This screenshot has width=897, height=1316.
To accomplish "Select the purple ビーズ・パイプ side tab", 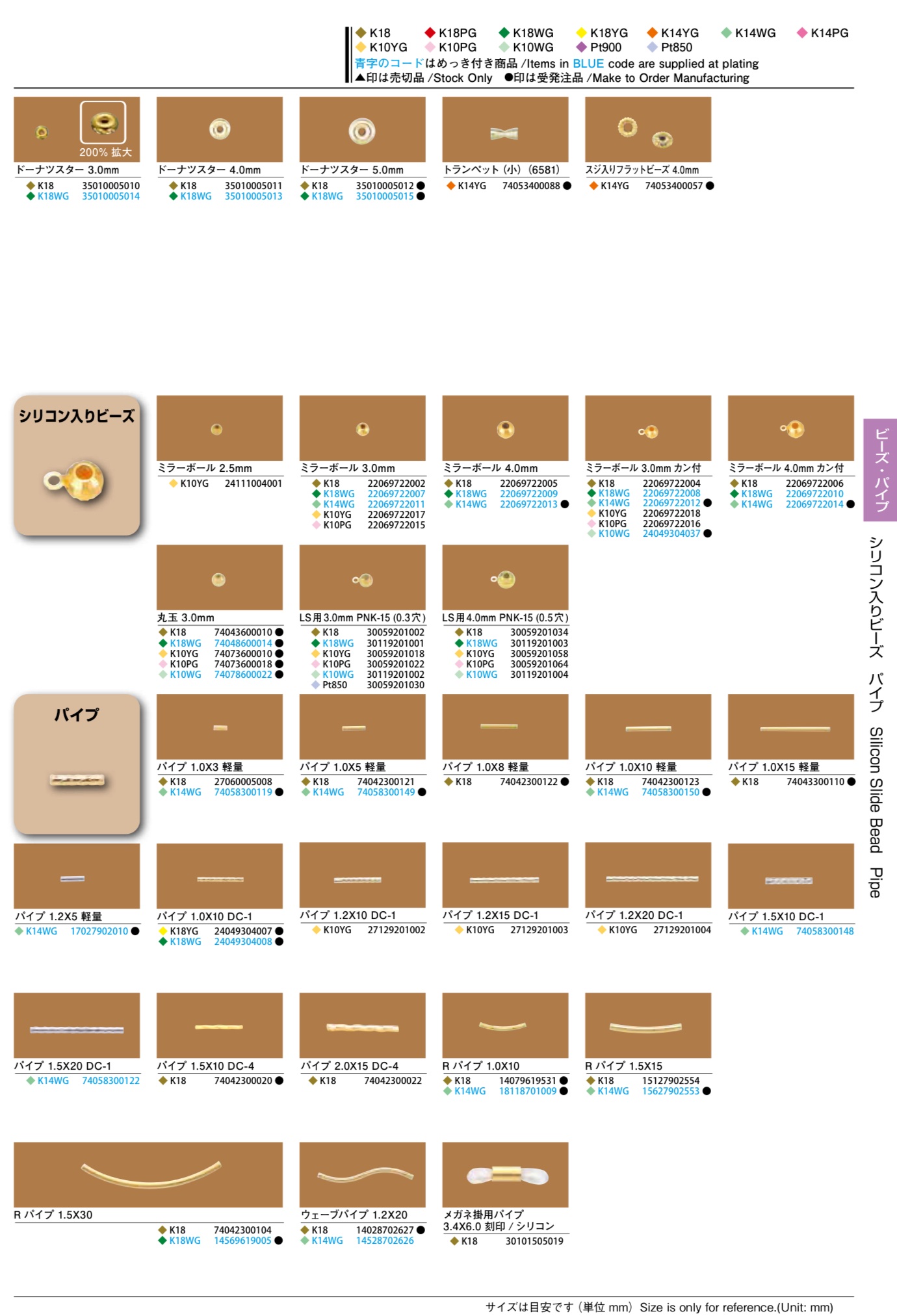I will 879,470.
